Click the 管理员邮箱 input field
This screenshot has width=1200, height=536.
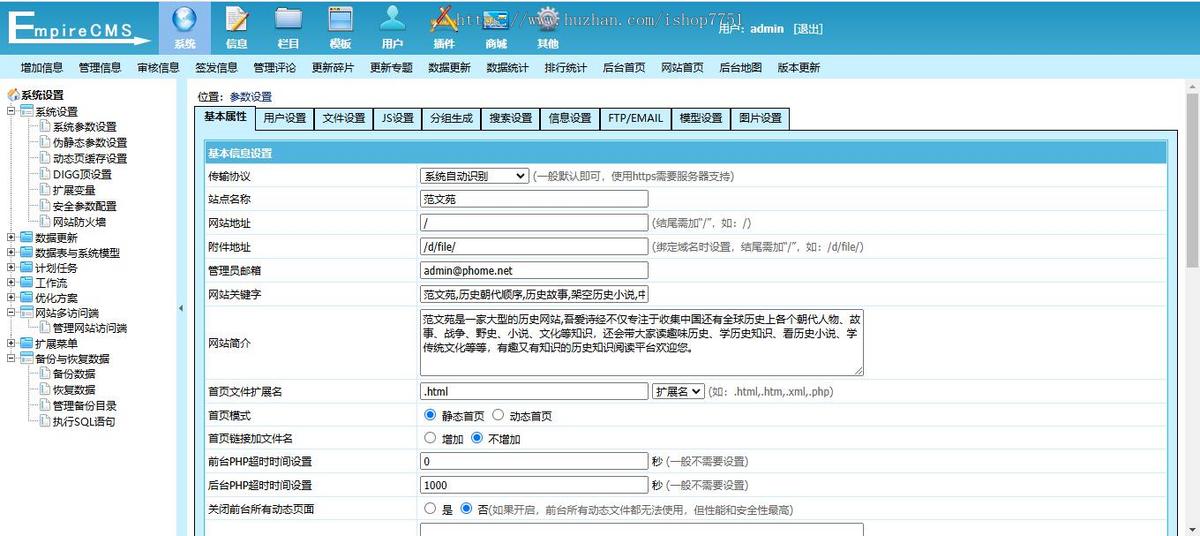point(534,270)
